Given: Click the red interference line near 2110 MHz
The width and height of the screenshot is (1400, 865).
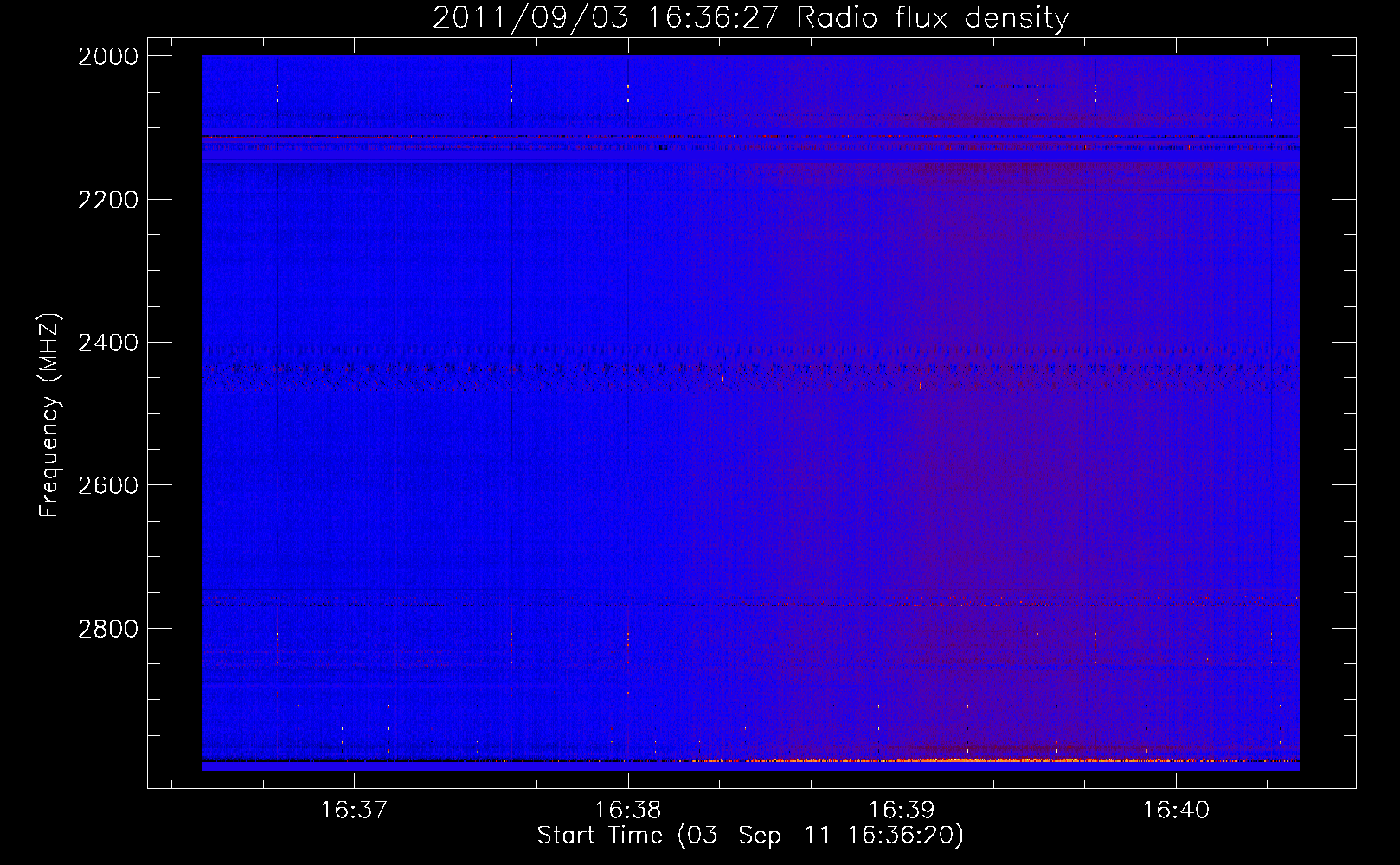Looking at the screenshot, I should click(x=750, y=136).
